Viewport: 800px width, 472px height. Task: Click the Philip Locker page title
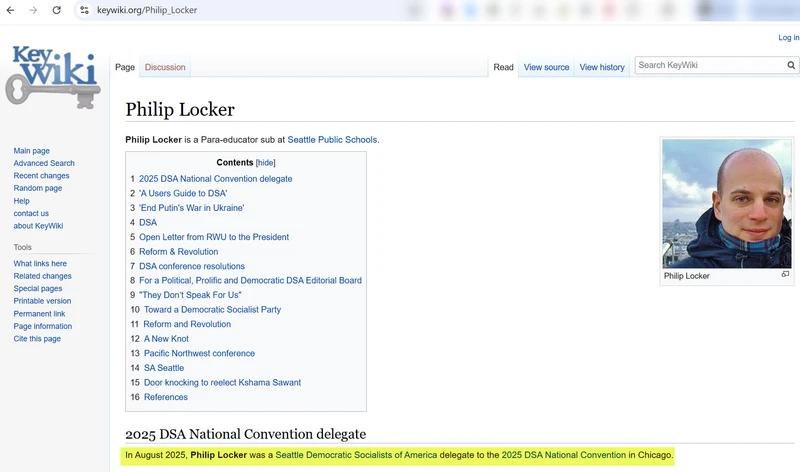point(180,109)
